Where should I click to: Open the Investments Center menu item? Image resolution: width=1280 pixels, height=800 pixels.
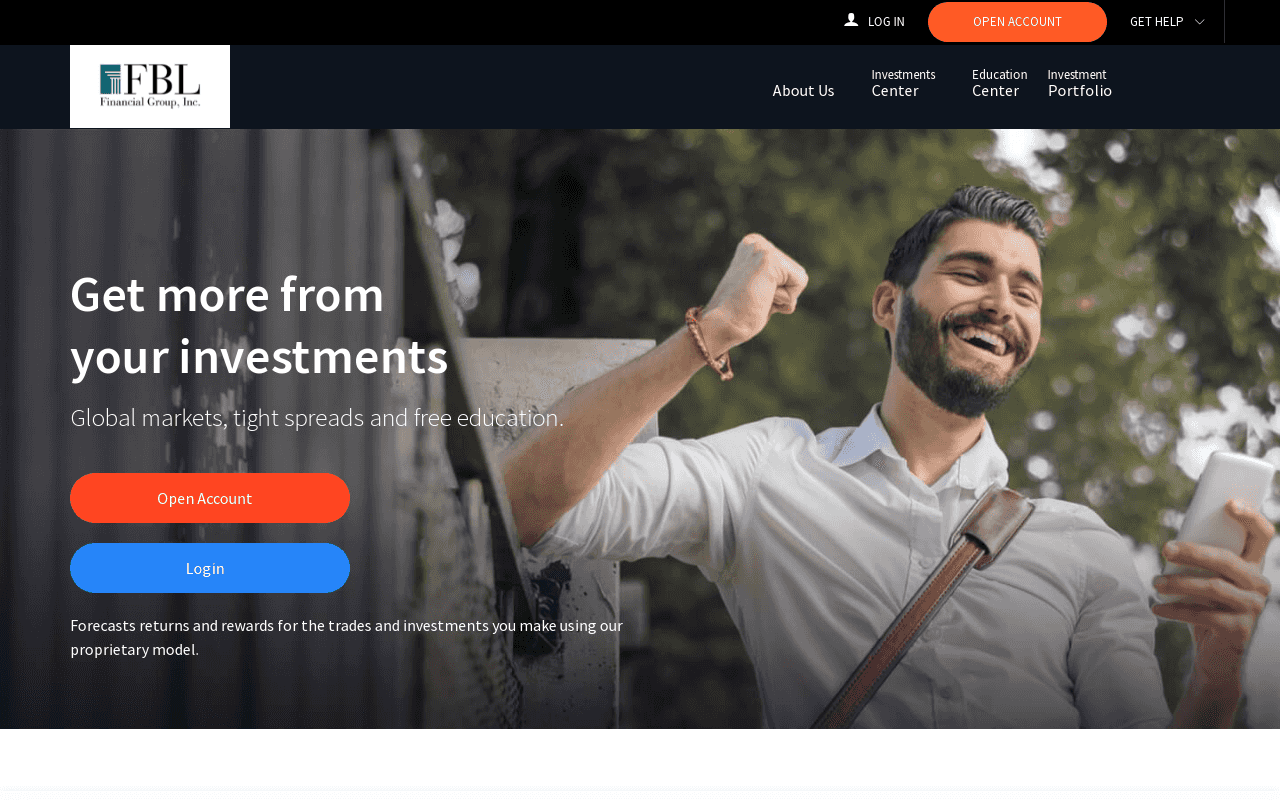click(x=903, y=83)
